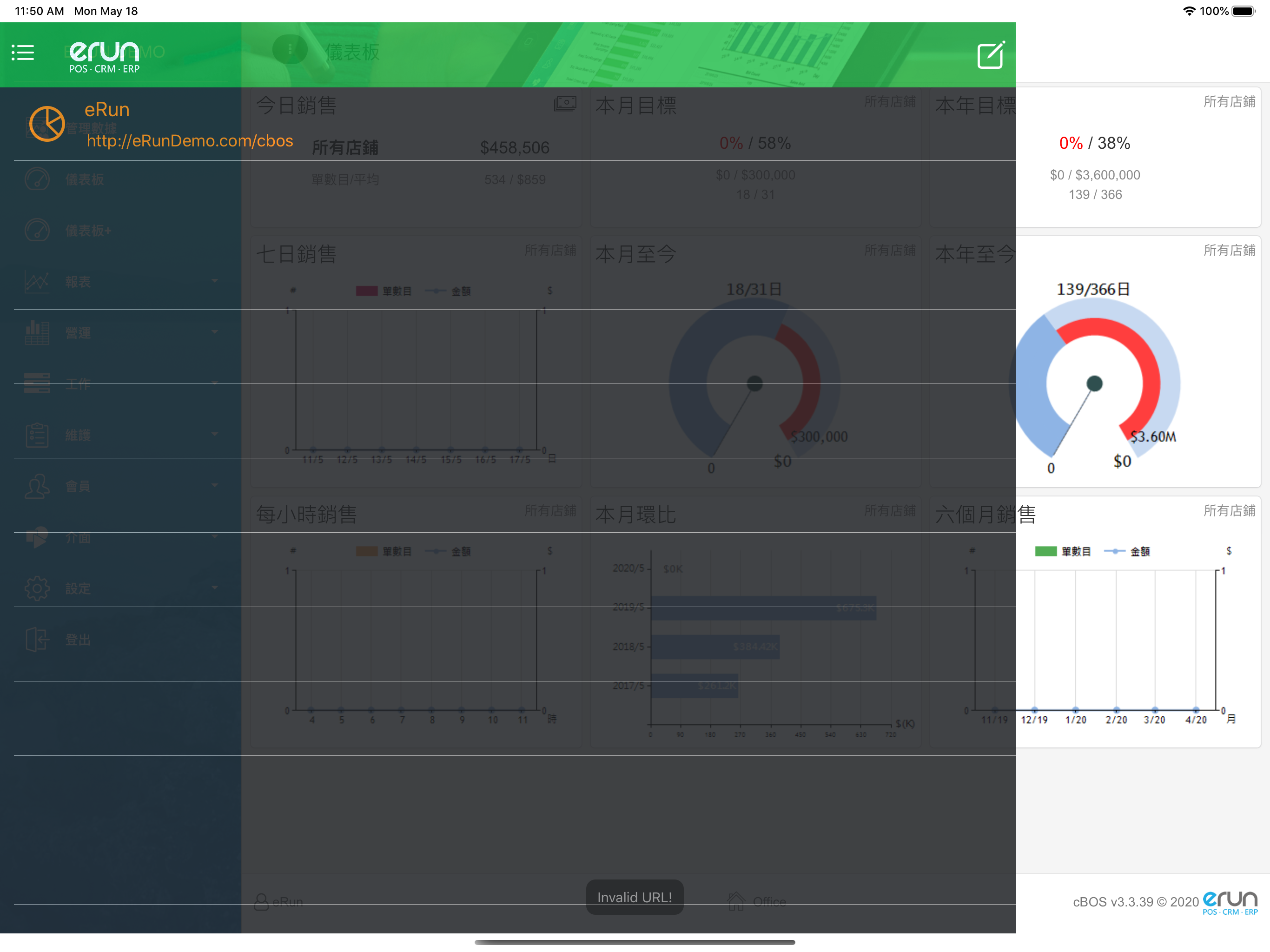
Task: Expand the 介面 menu arrow
Action: coord(215,536)
